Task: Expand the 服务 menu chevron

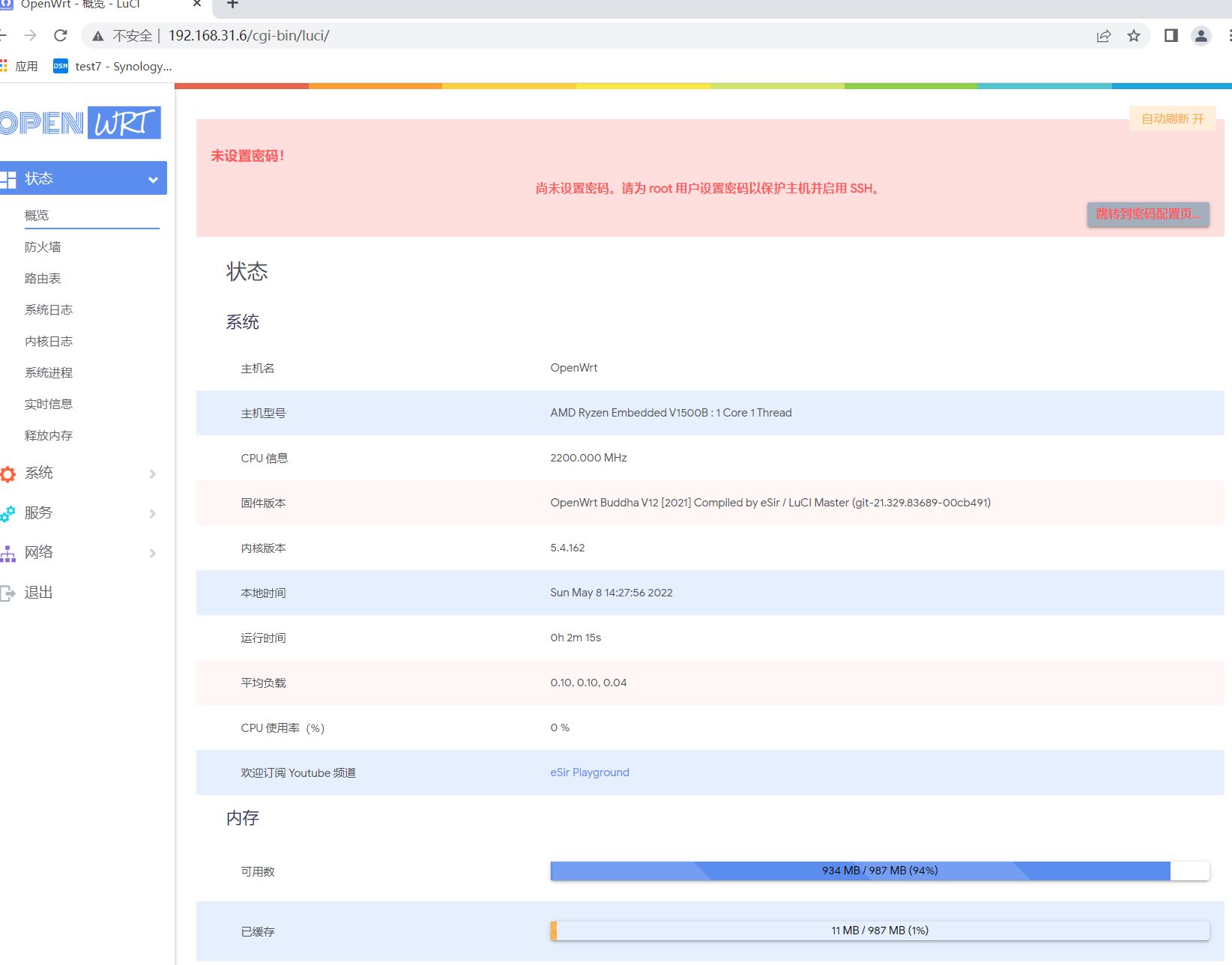Action: 153,513
